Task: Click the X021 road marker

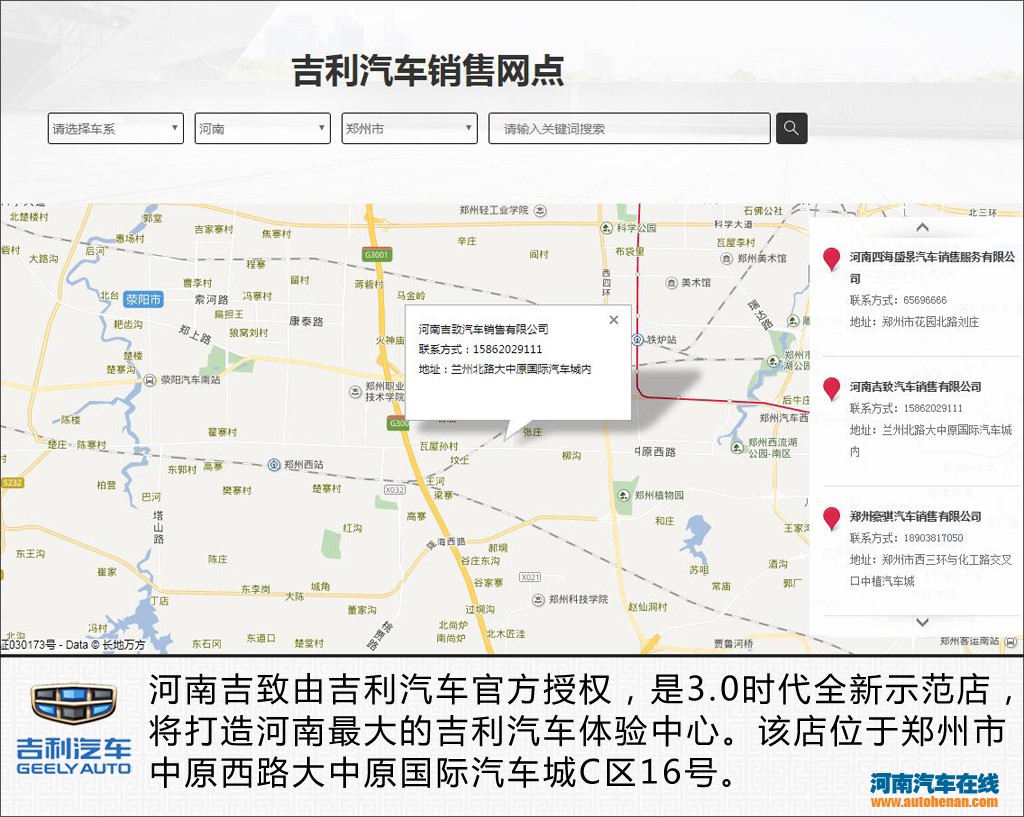Action: pyautogui.click(x=530, y=577)
